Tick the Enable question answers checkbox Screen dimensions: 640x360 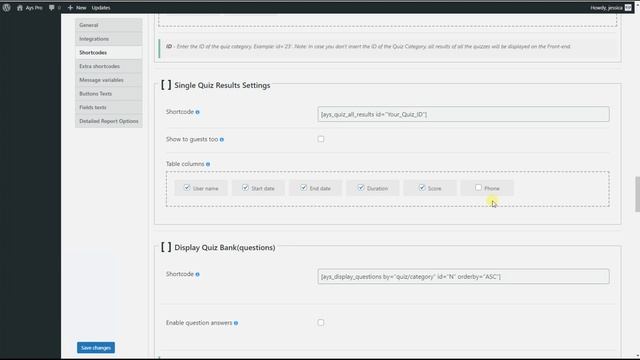[x=321, y=322]
